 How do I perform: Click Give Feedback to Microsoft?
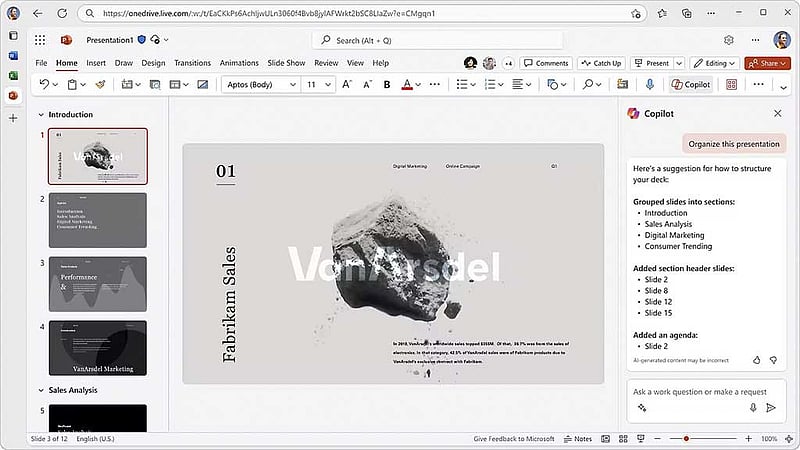(514, 439)
